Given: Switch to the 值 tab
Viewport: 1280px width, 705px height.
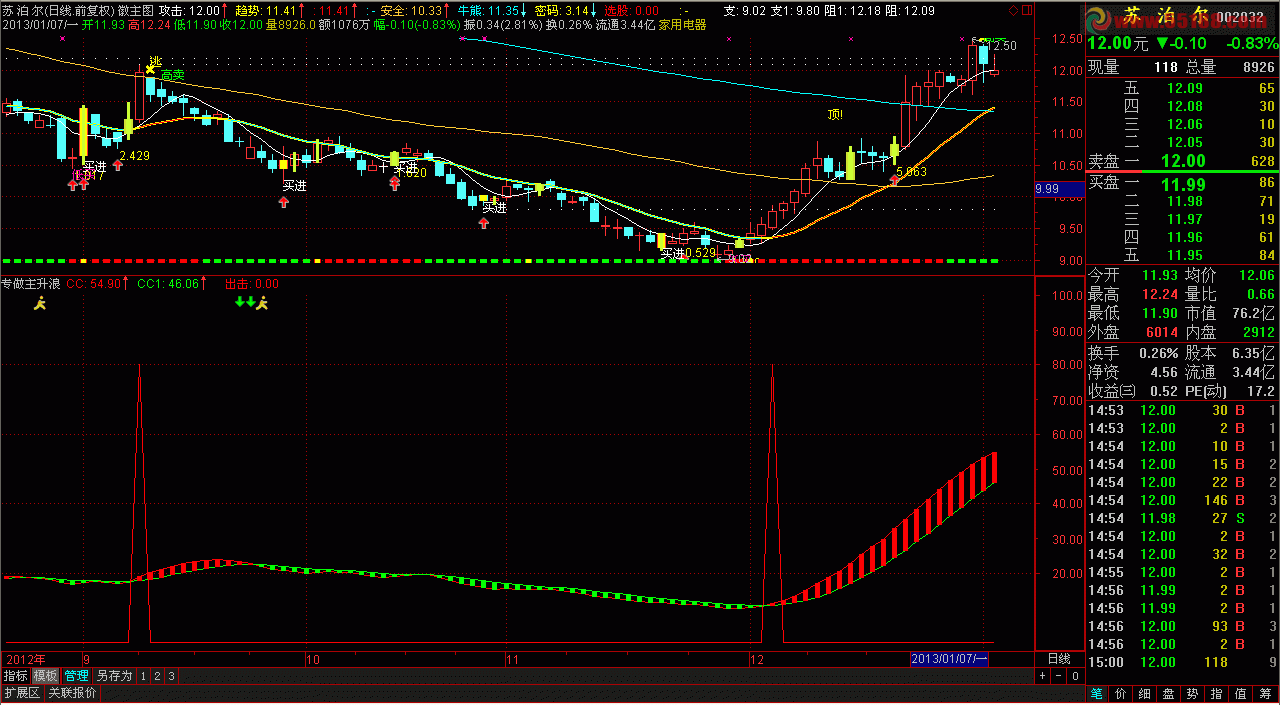Looking at the screenshot, I should pyautogui.click(x=1240, y=693).
